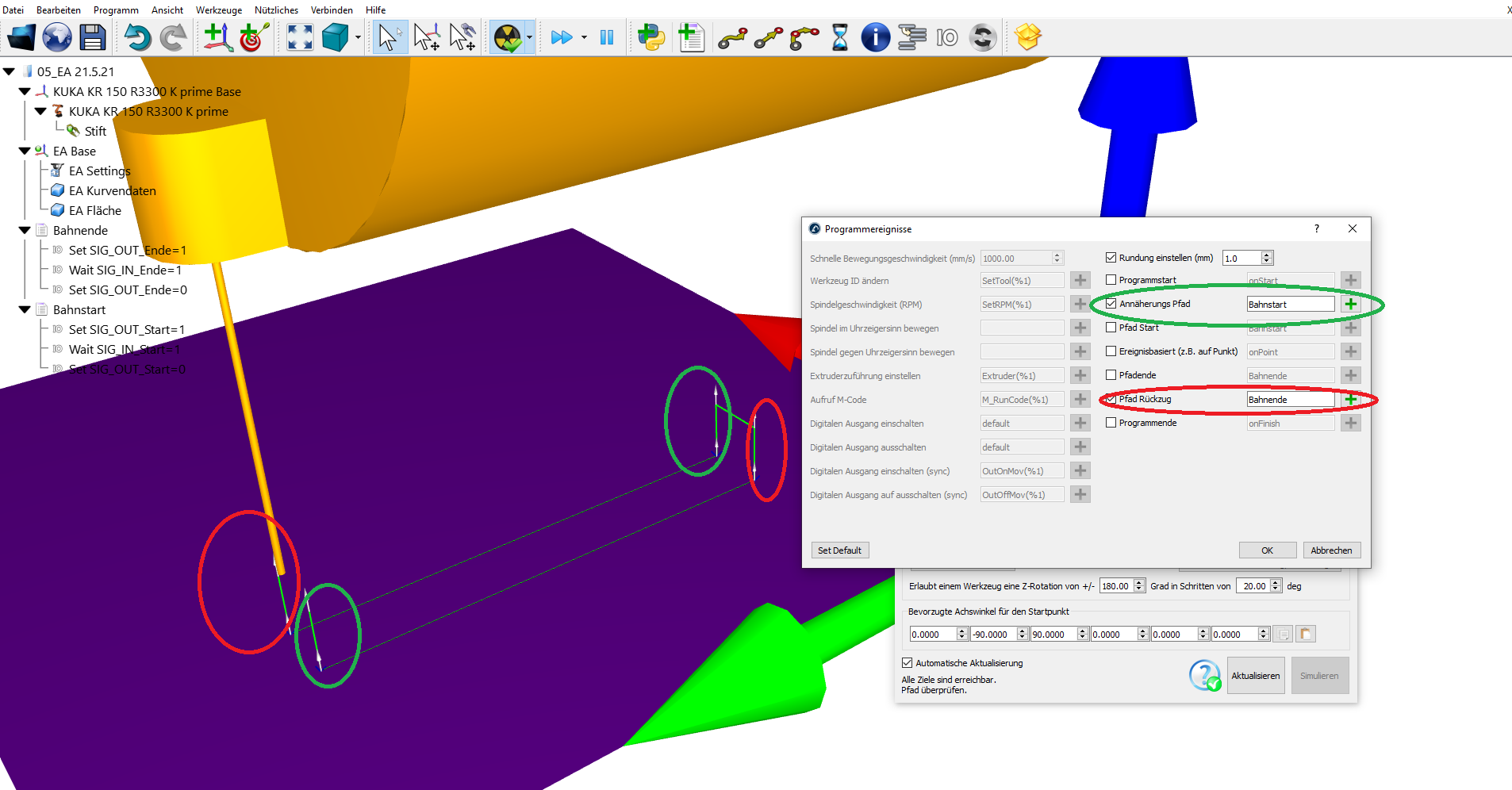Add a Python script via toolbar icon

(651, 37)
